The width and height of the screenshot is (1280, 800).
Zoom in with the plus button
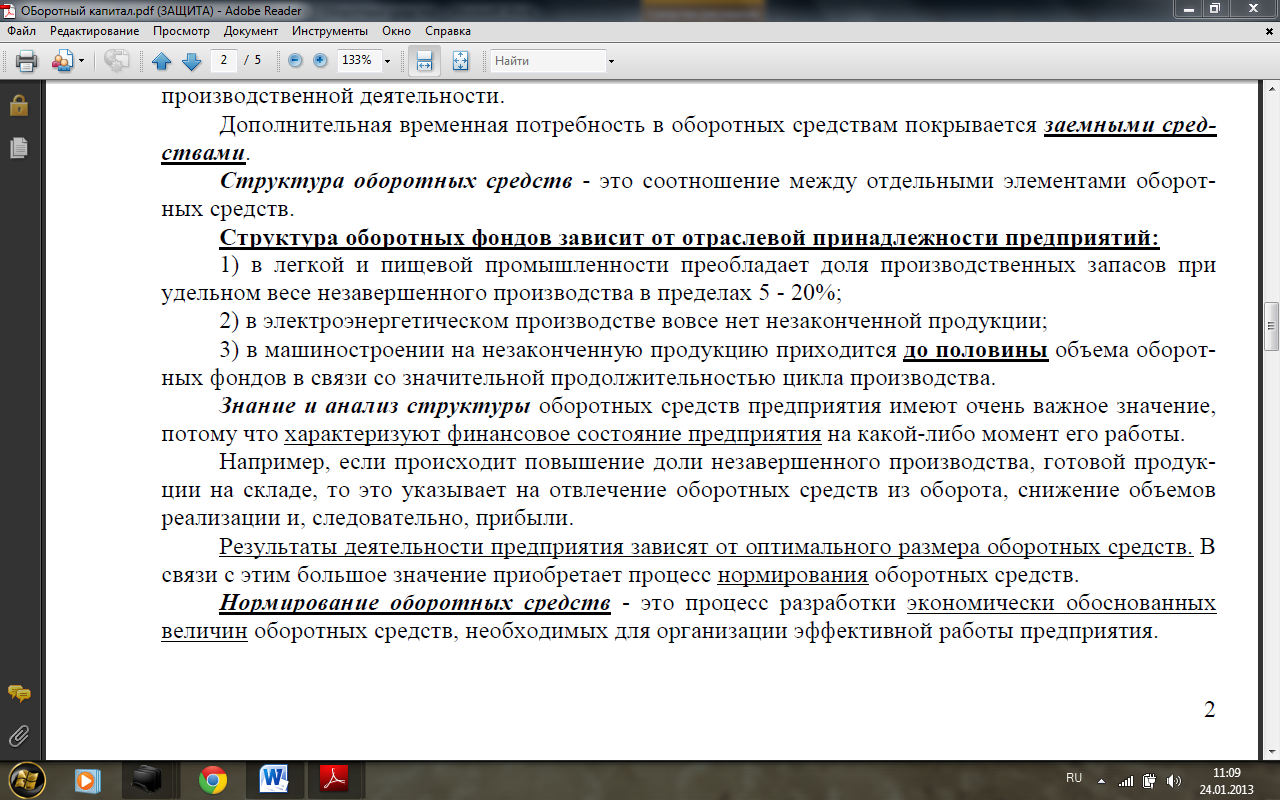[x=320, y=60]
